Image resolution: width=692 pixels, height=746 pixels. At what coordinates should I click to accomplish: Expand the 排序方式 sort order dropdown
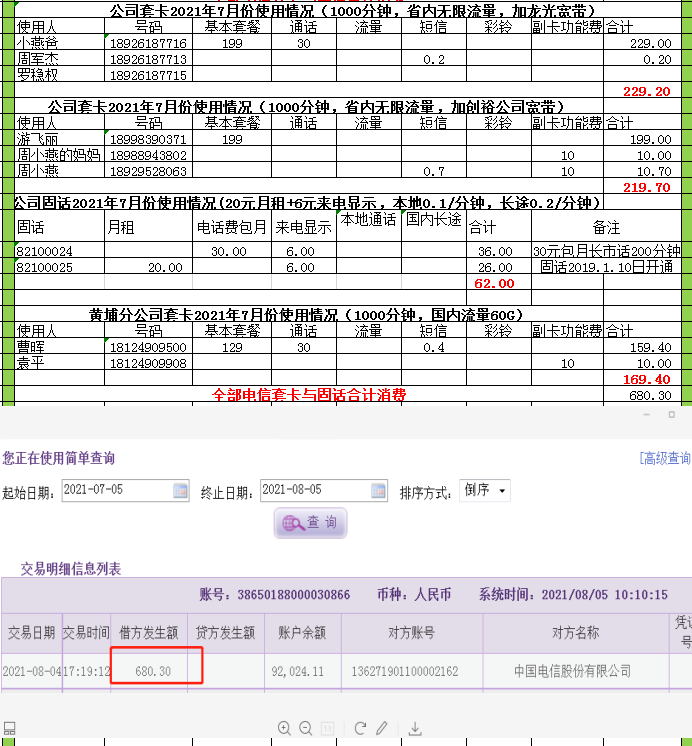485,491
